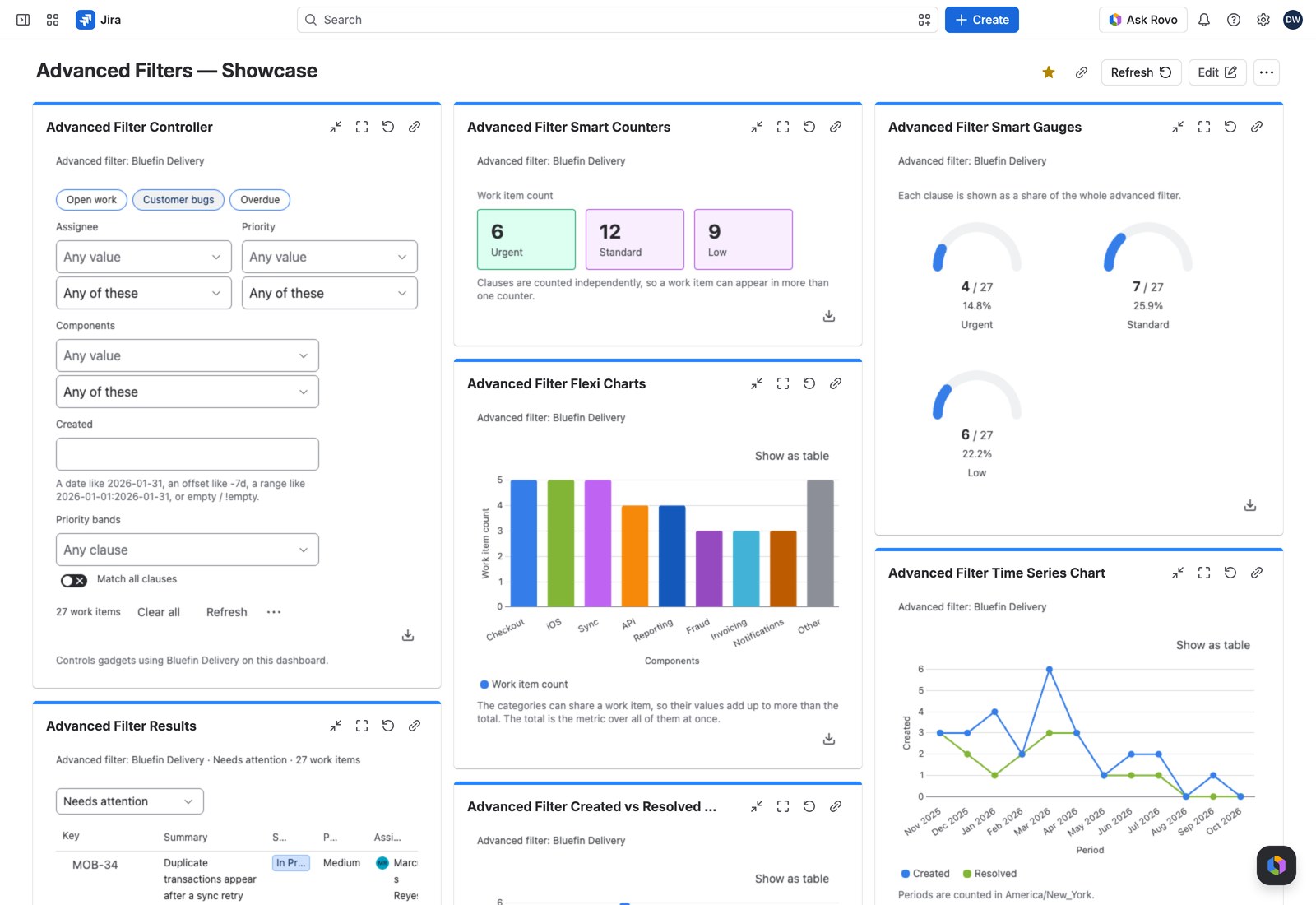Show the Time Series Chart as table
1316x905 pixels.
(1213, 645)
